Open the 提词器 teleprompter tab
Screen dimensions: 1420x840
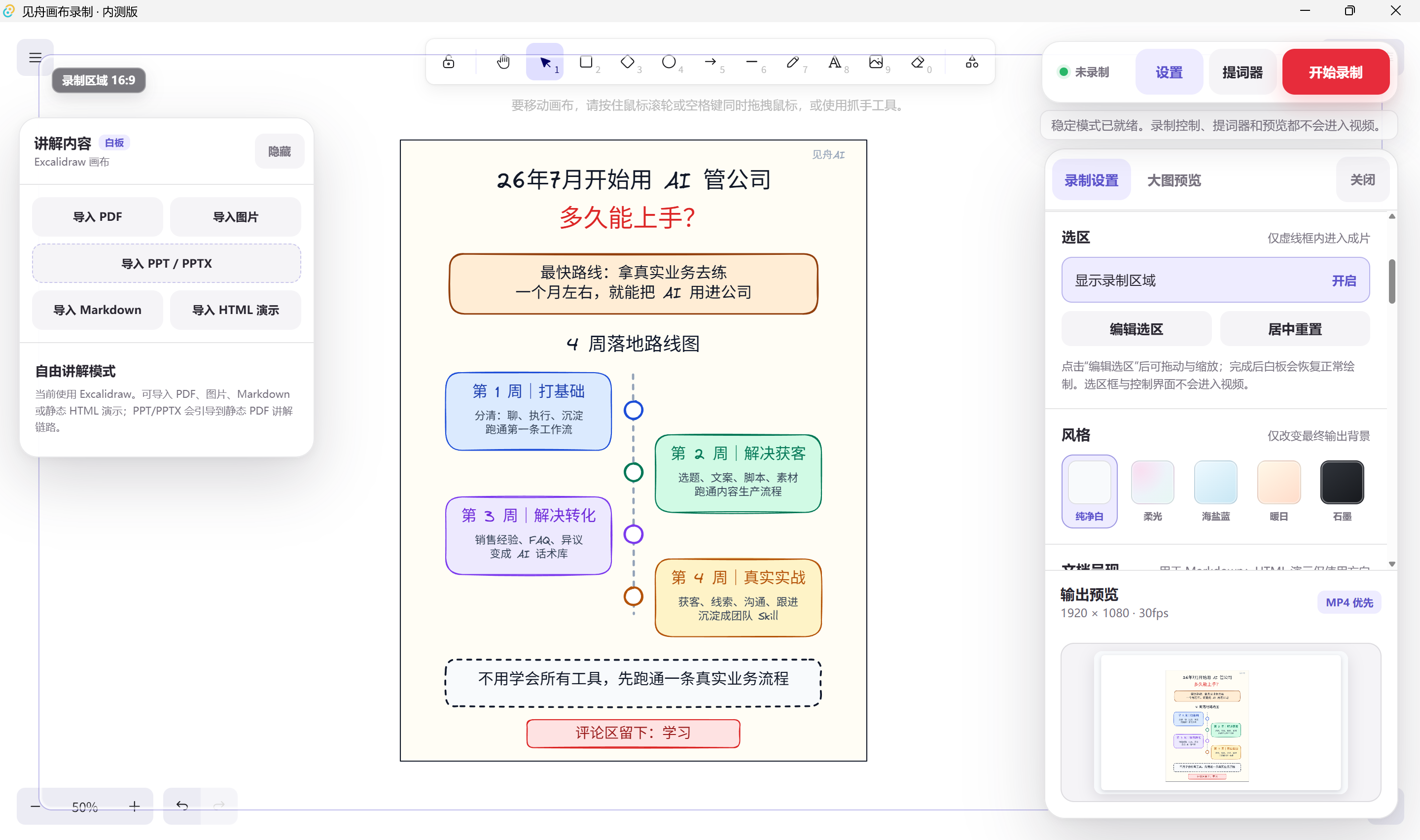1242,72
